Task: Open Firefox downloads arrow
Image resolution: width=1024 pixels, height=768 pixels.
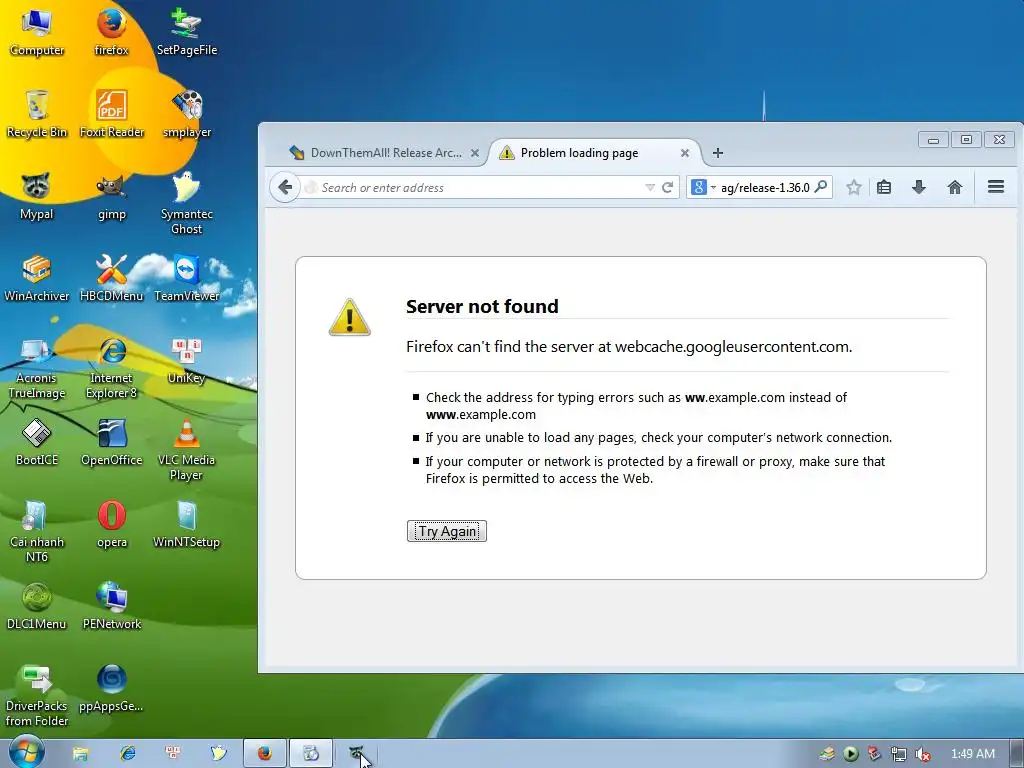Action: (x=919, y=187)
